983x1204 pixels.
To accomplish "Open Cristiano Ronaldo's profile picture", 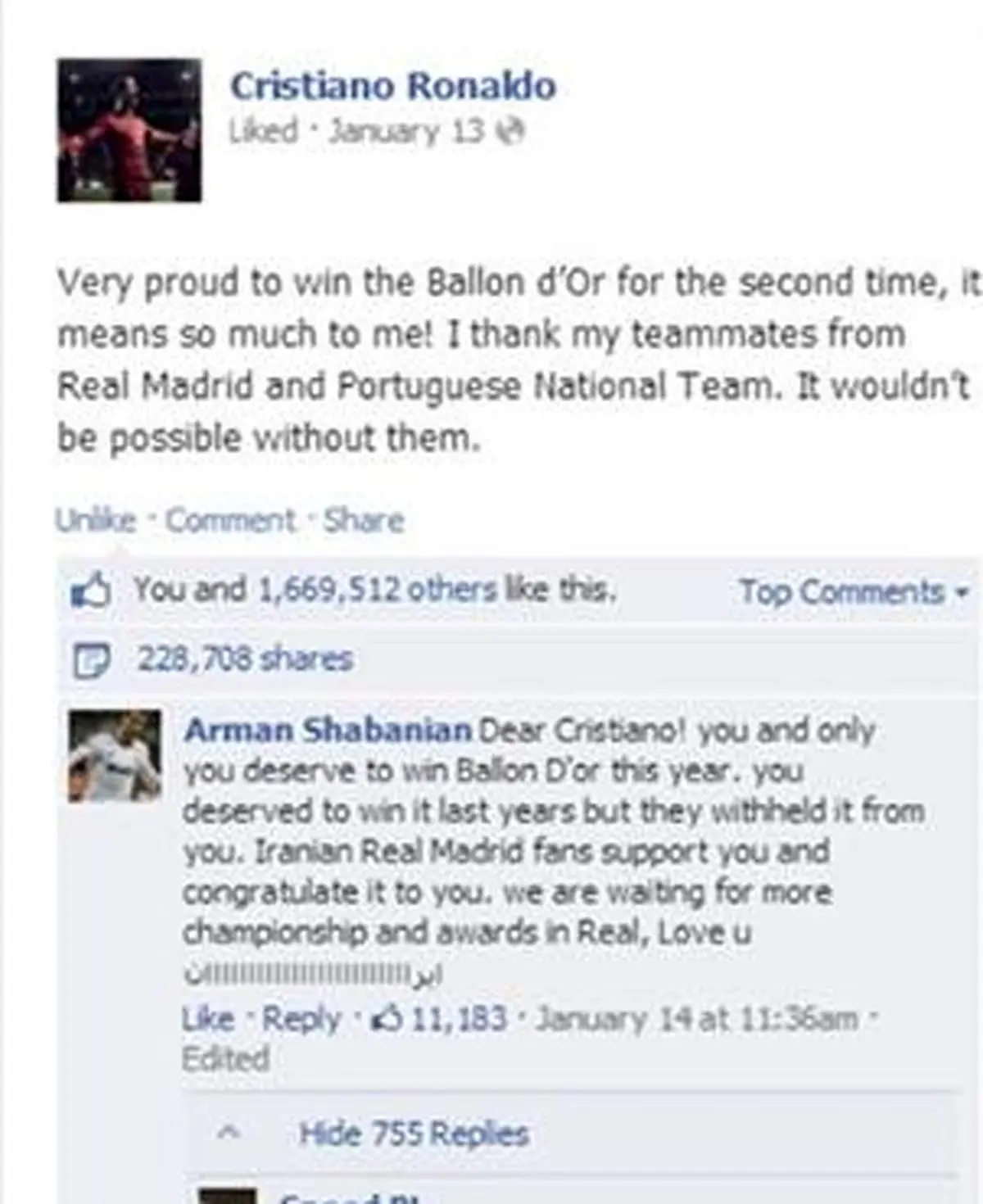I will click(129, 130).
